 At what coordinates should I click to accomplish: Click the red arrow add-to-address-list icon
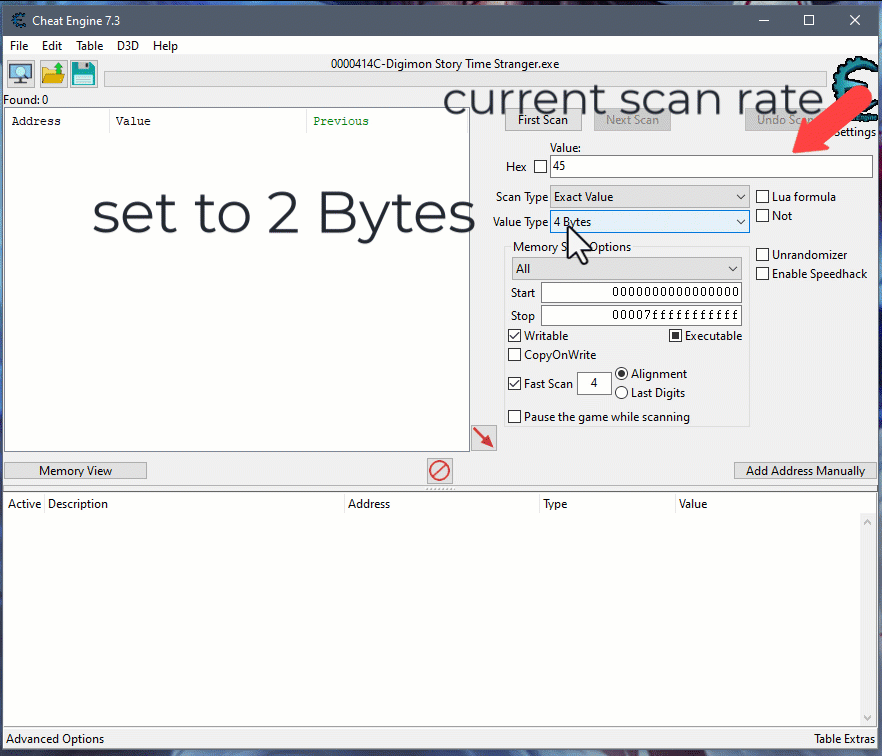pyautogui.click(x=484, y=438)
